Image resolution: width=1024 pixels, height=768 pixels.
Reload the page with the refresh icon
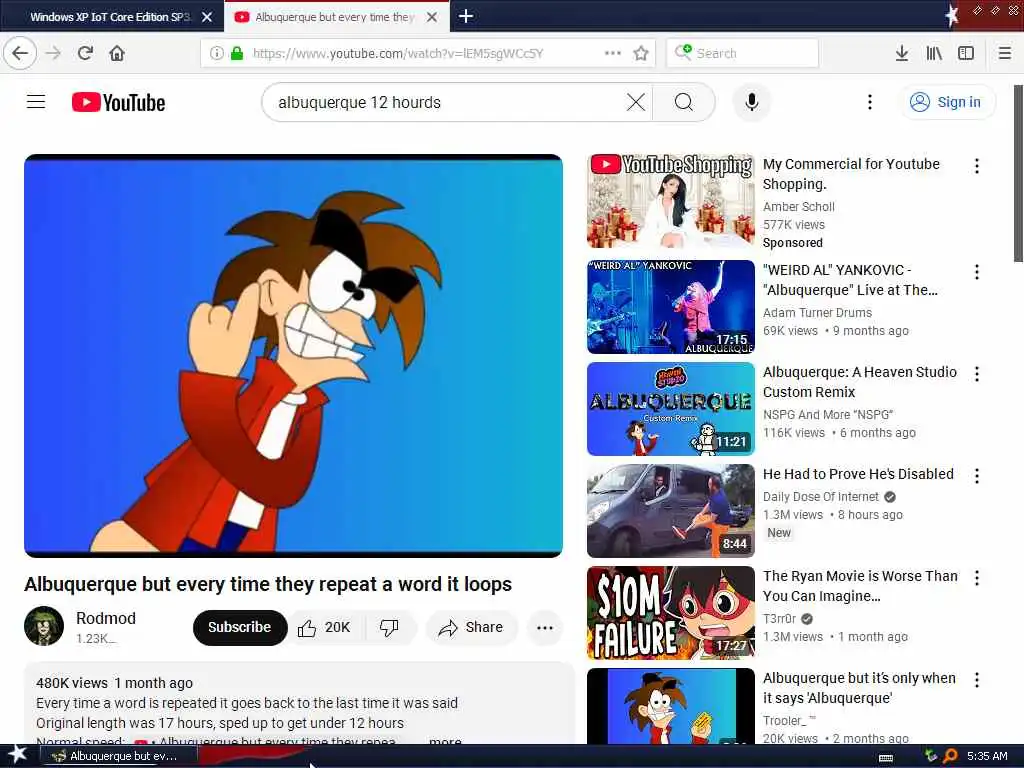tap(86, 53)
